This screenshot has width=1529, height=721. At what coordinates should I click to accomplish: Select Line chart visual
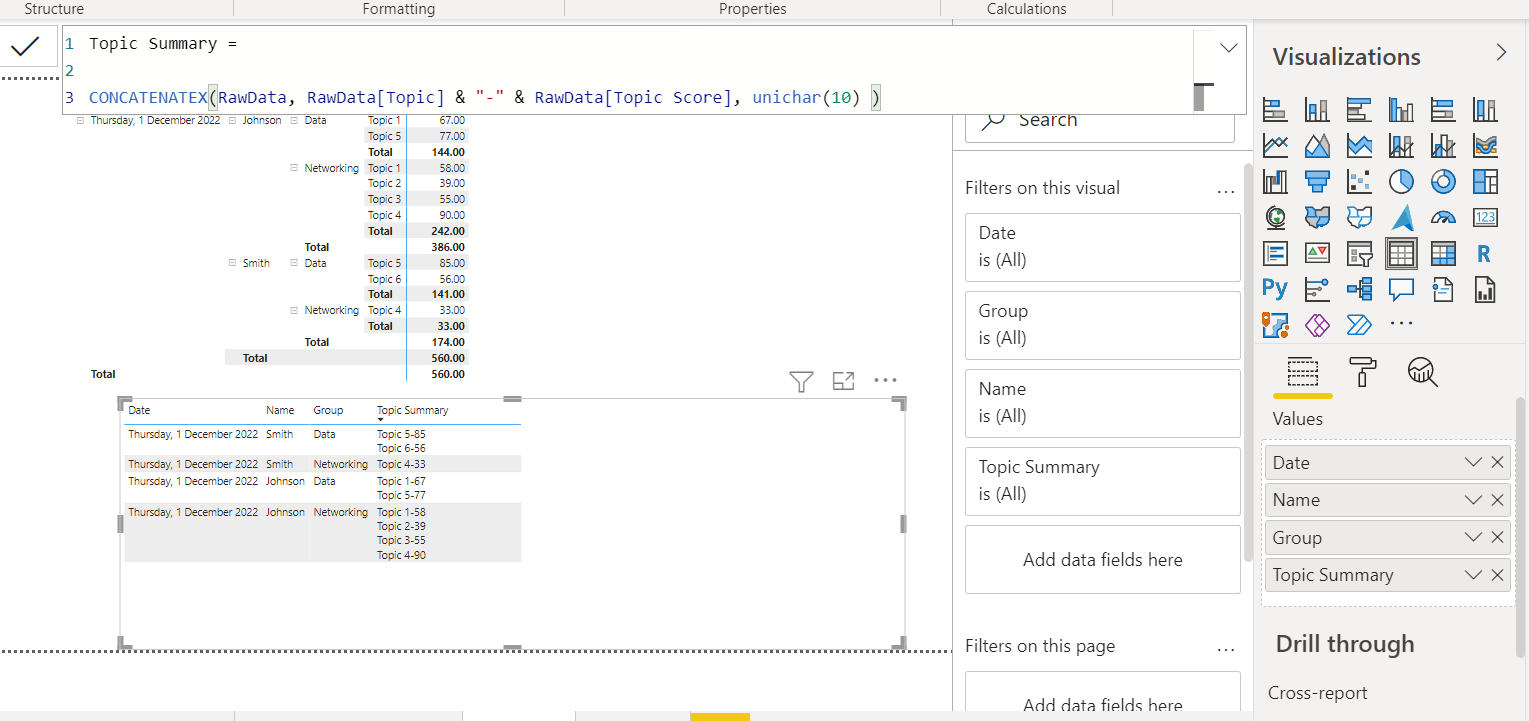1274,146
